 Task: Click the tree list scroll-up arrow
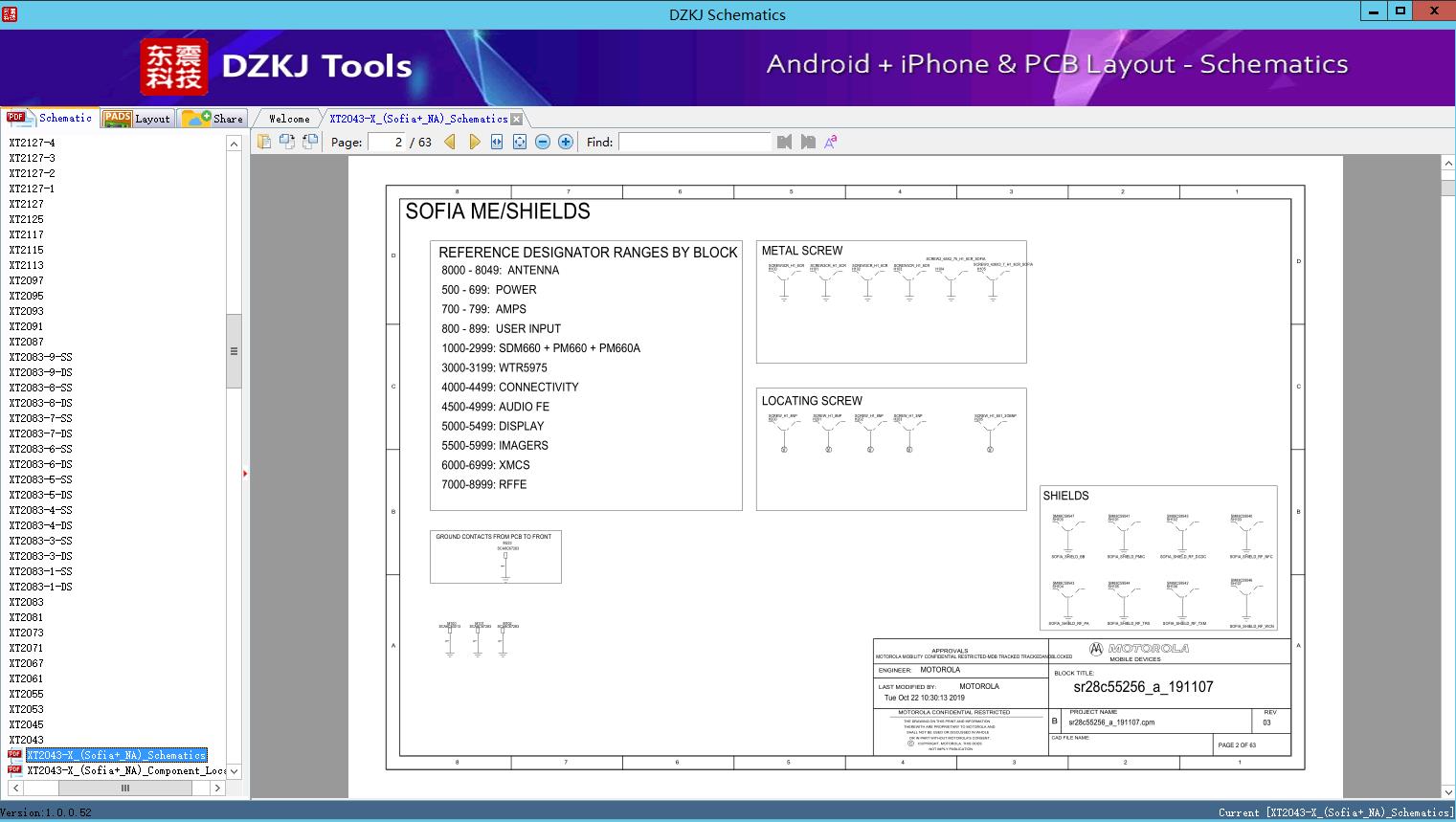[234, 144]
